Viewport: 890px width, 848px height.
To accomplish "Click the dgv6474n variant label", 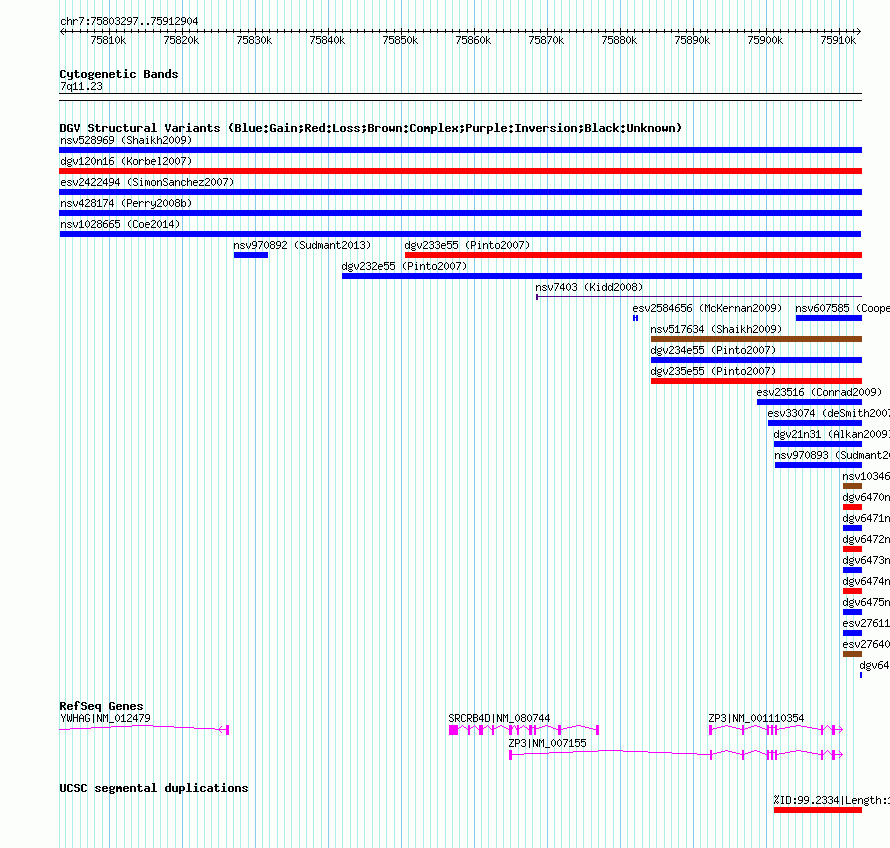I will pos(866,581).
